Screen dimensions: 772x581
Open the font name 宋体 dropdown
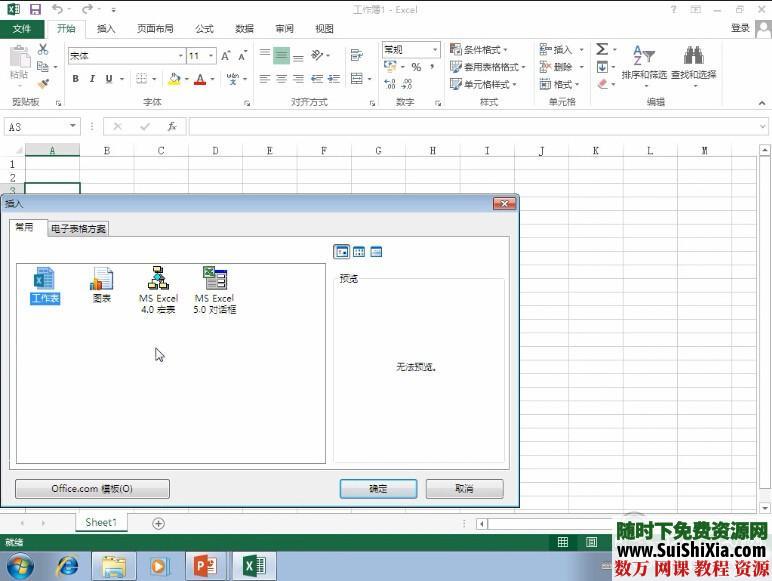click(x=181, y=56)
